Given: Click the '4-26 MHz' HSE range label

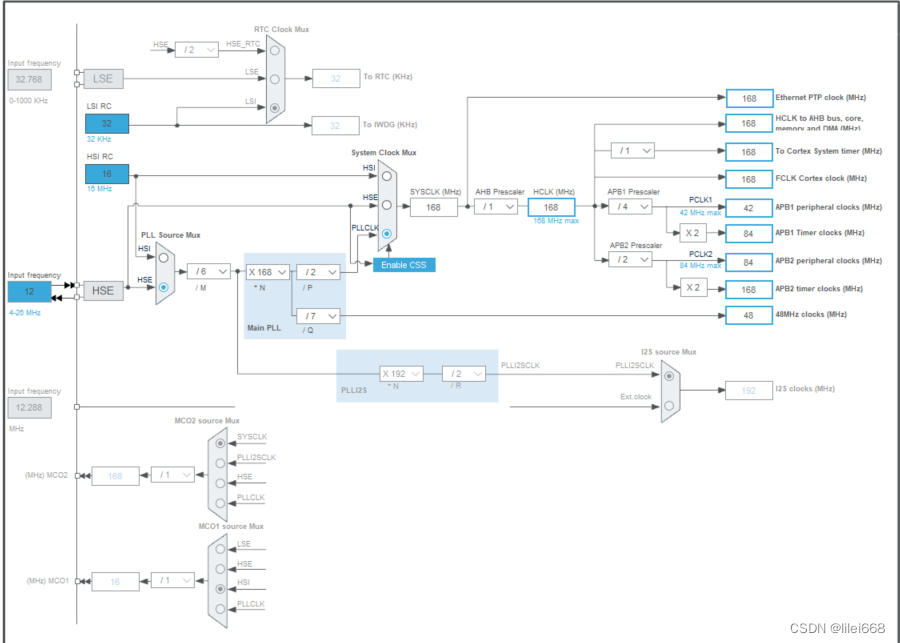Looking at the screenshot, I should click(x=25, y=313).
